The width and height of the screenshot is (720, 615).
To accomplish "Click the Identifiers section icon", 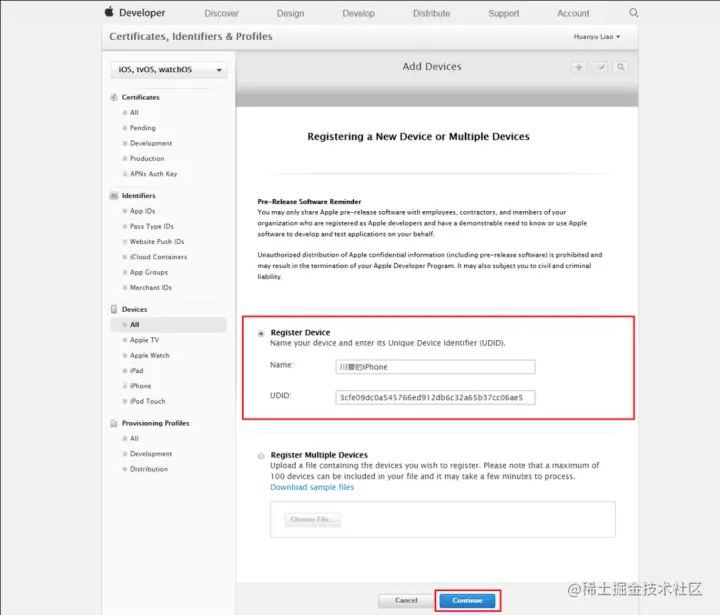I will click(x=114, y=196).
